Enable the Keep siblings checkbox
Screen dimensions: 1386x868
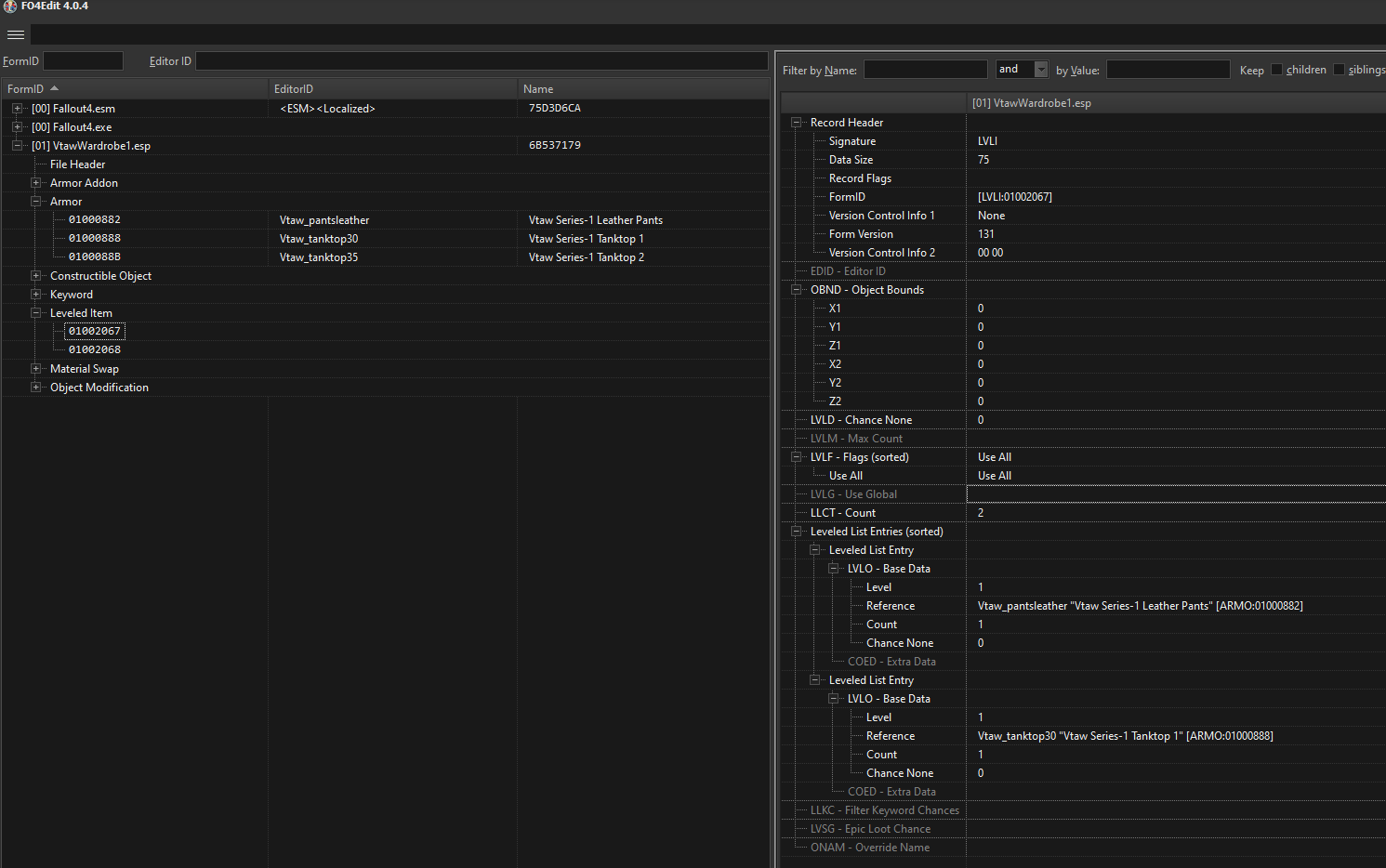pos(1339,70)
